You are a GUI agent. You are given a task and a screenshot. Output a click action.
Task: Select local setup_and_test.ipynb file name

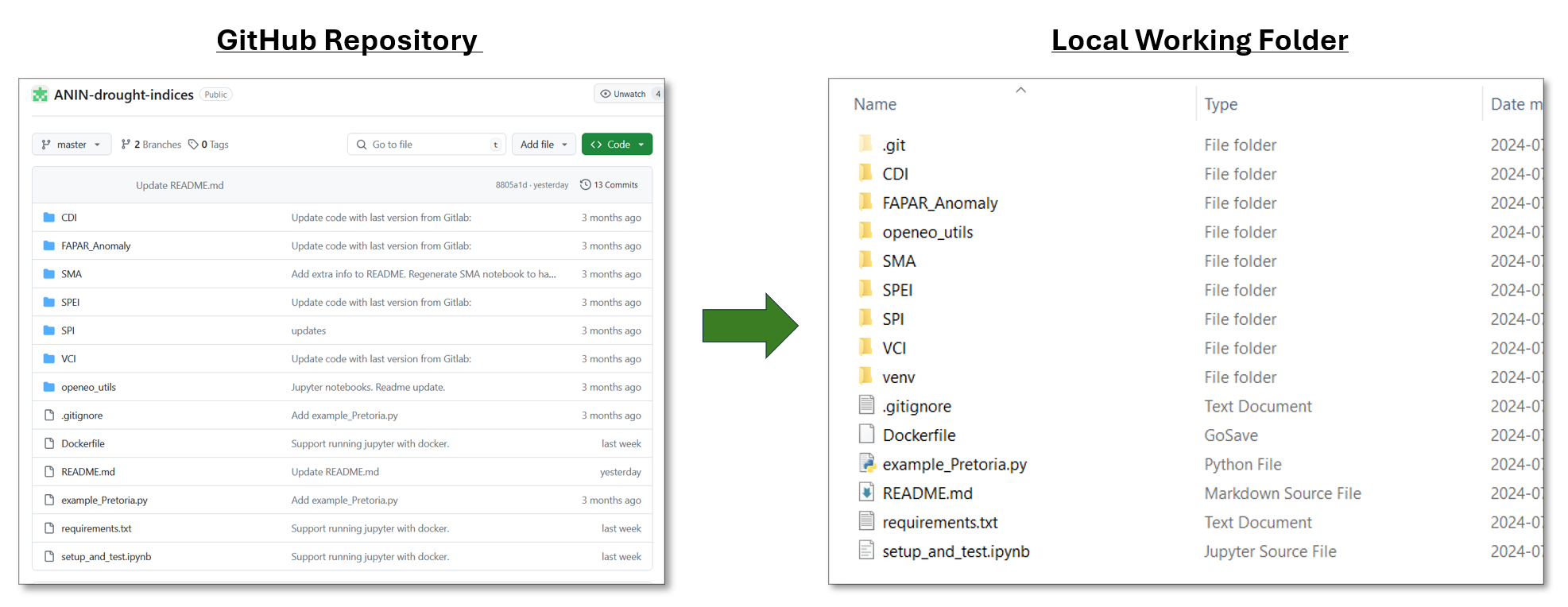click(x=956, y=551)
